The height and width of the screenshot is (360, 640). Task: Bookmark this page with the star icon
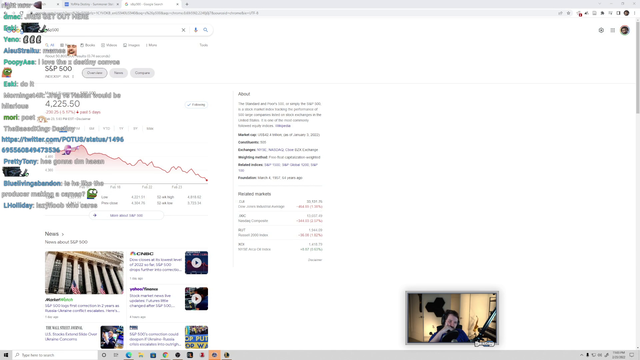pos(568,13)
